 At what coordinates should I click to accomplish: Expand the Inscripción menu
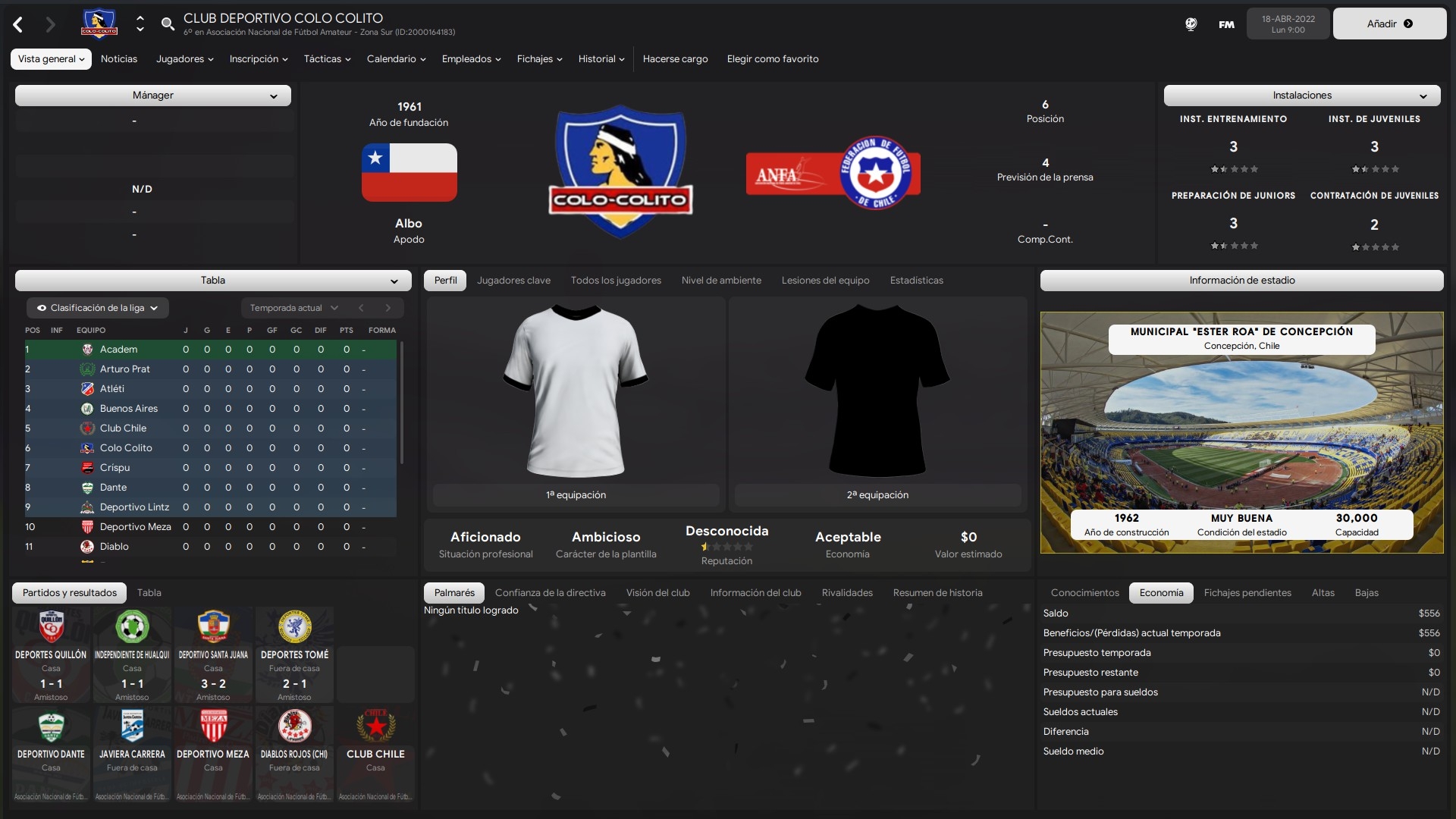[259, 59]
